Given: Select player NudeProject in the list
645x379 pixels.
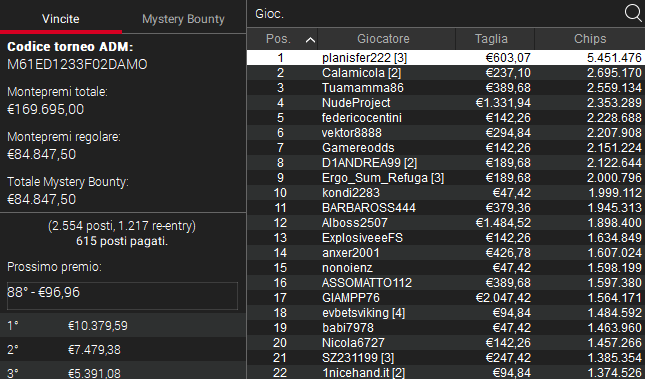Looking at the screenshot, I should click(x=446, y=103).
